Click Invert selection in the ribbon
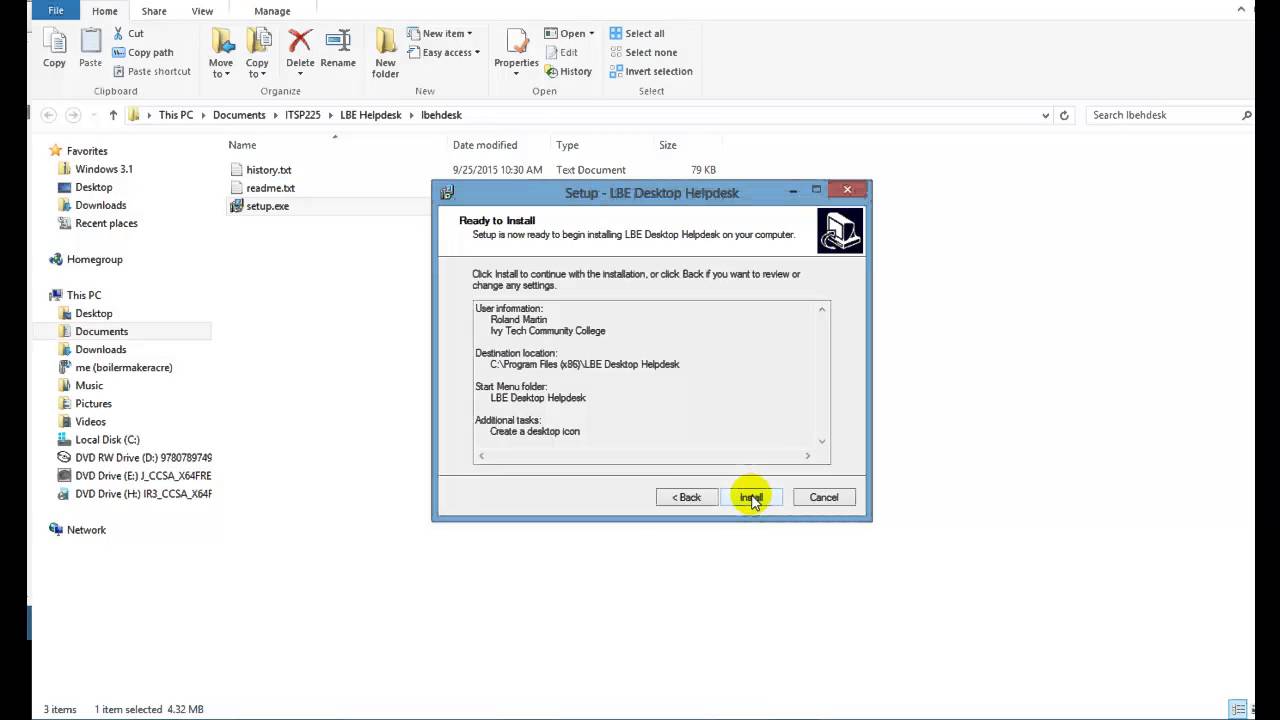The width and height of the screenshot is (1280, 720). (651, 71)
